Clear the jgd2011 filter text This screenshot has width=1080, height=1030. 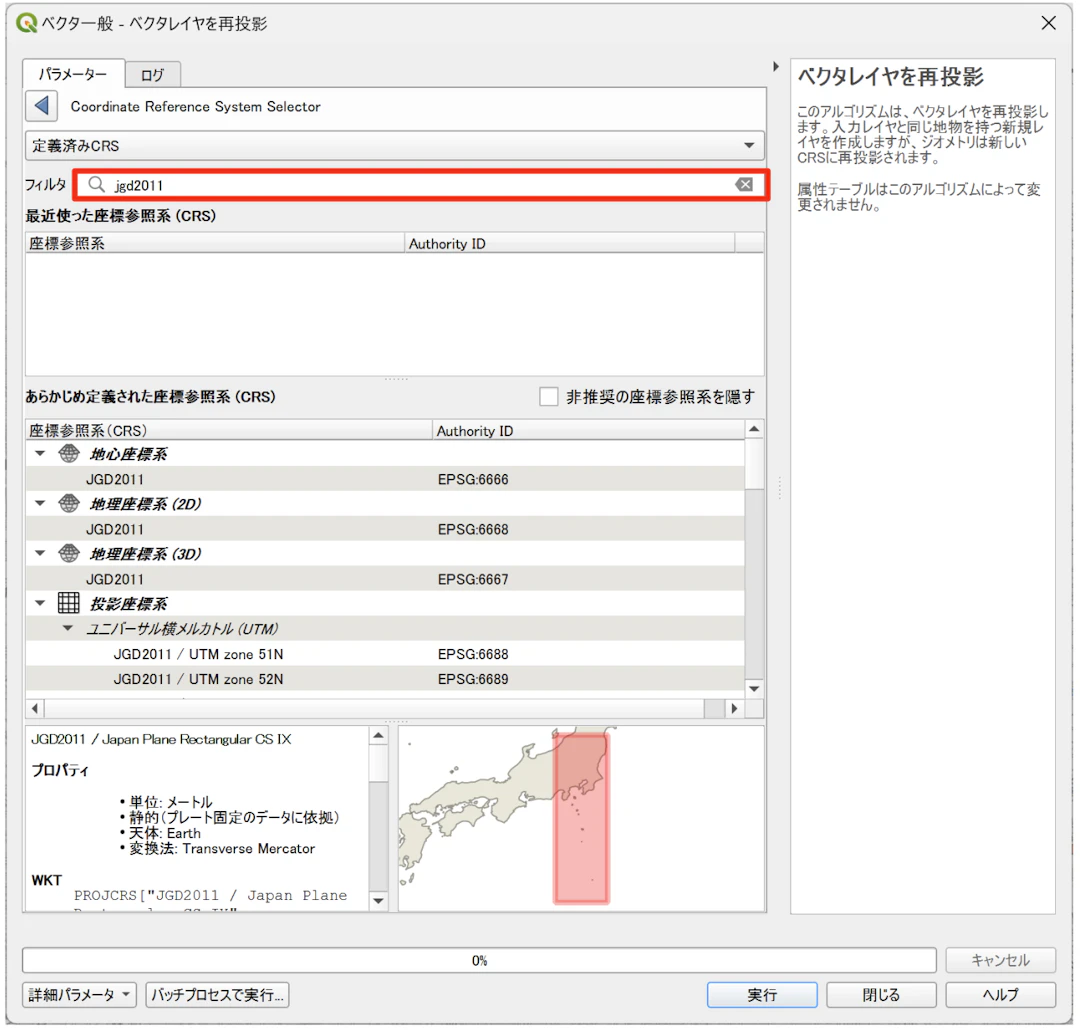[744, 185]
